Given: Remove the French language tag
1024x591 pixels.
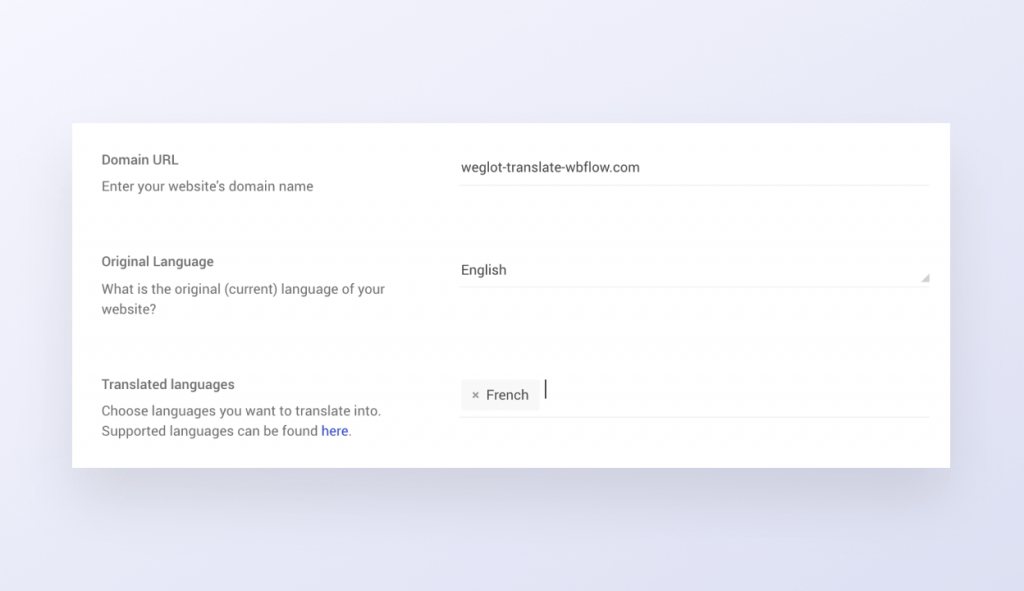Looking at the screenshot, I should click(475, 395).
